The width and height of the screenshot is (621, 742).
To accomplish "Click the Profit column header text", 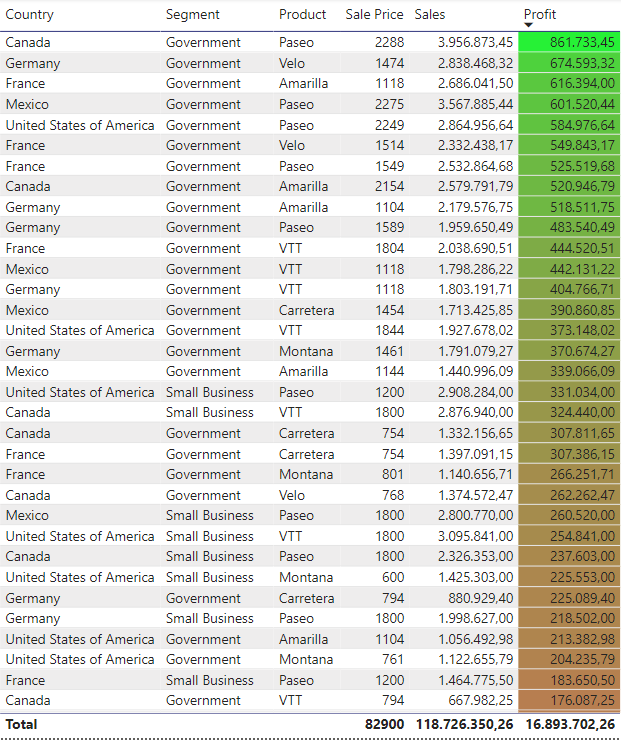I will click(540, 14).
